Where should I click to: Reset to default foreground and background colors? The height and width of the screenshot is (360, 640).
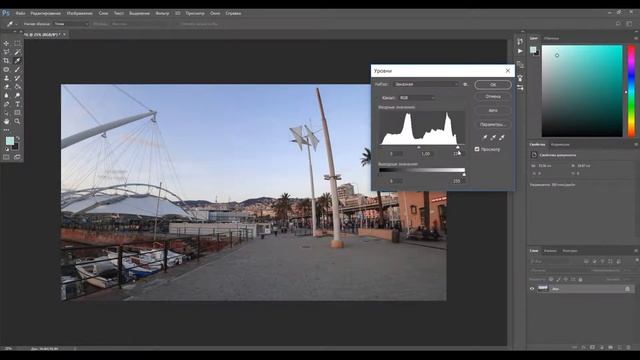point(7,149)
